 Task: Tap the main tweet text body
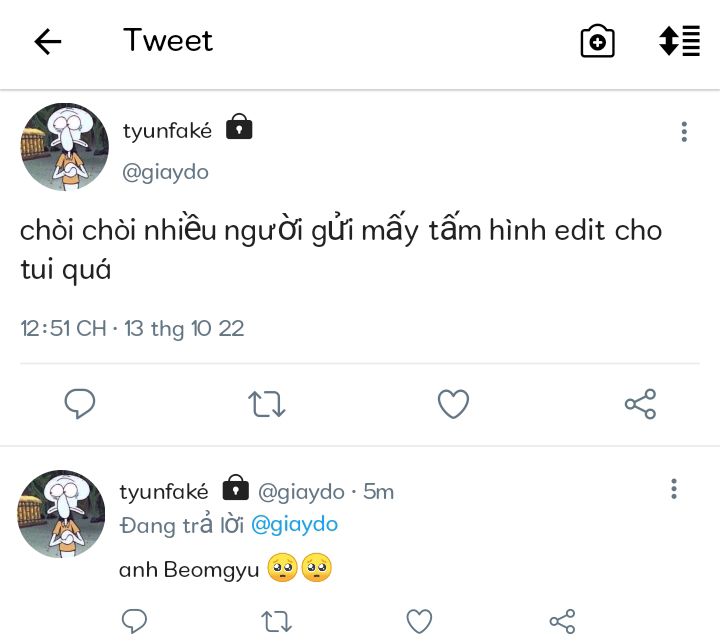click(x=340, y=249)
